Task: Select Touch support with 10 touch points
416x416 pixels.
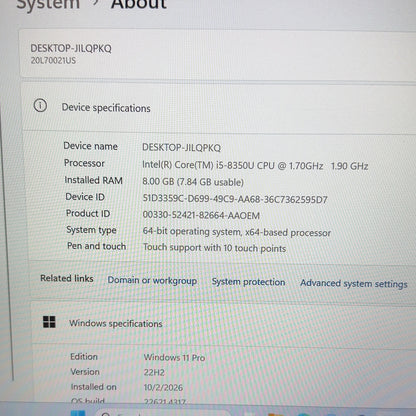Action: point(214,248)
